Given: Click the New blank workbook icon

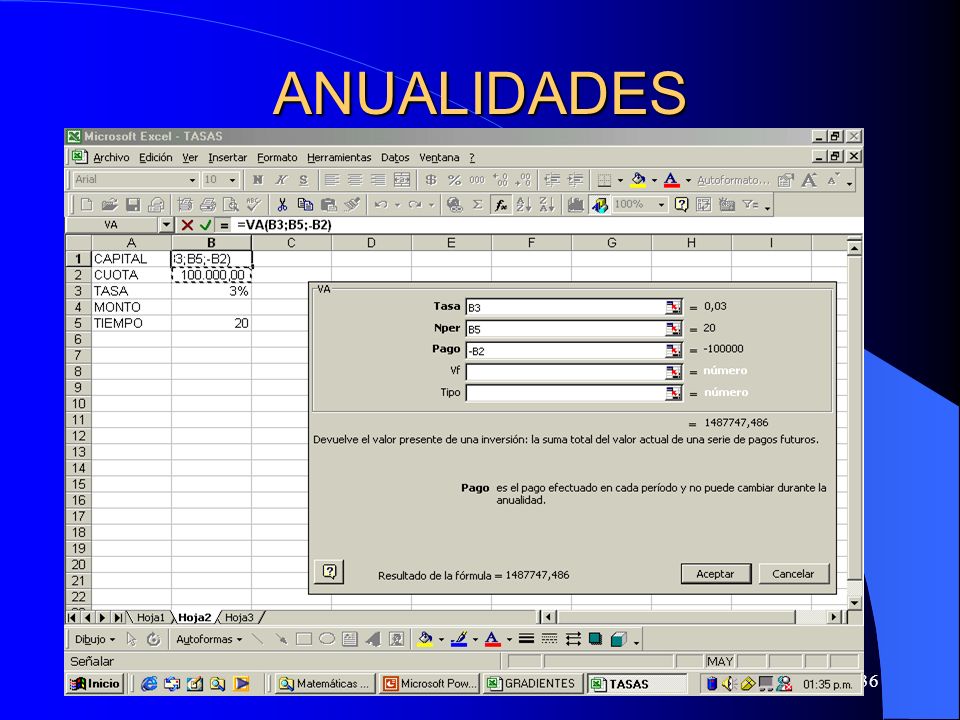Looking at the screenshot, I should 87,204.
